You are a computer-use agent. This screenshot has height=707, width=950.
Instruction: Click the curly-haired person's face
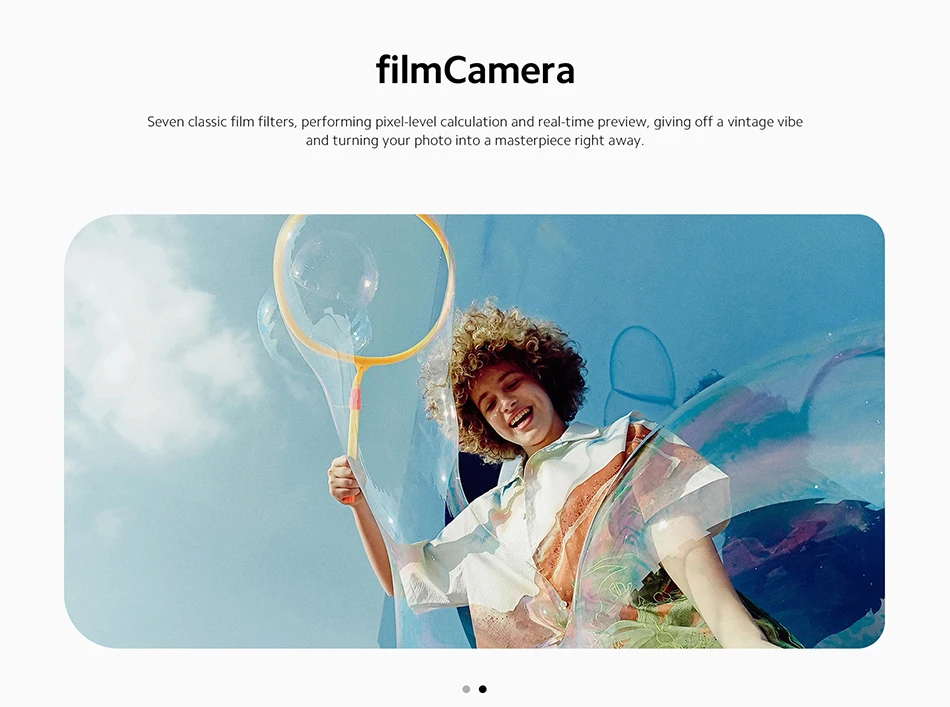pos(515,403)
